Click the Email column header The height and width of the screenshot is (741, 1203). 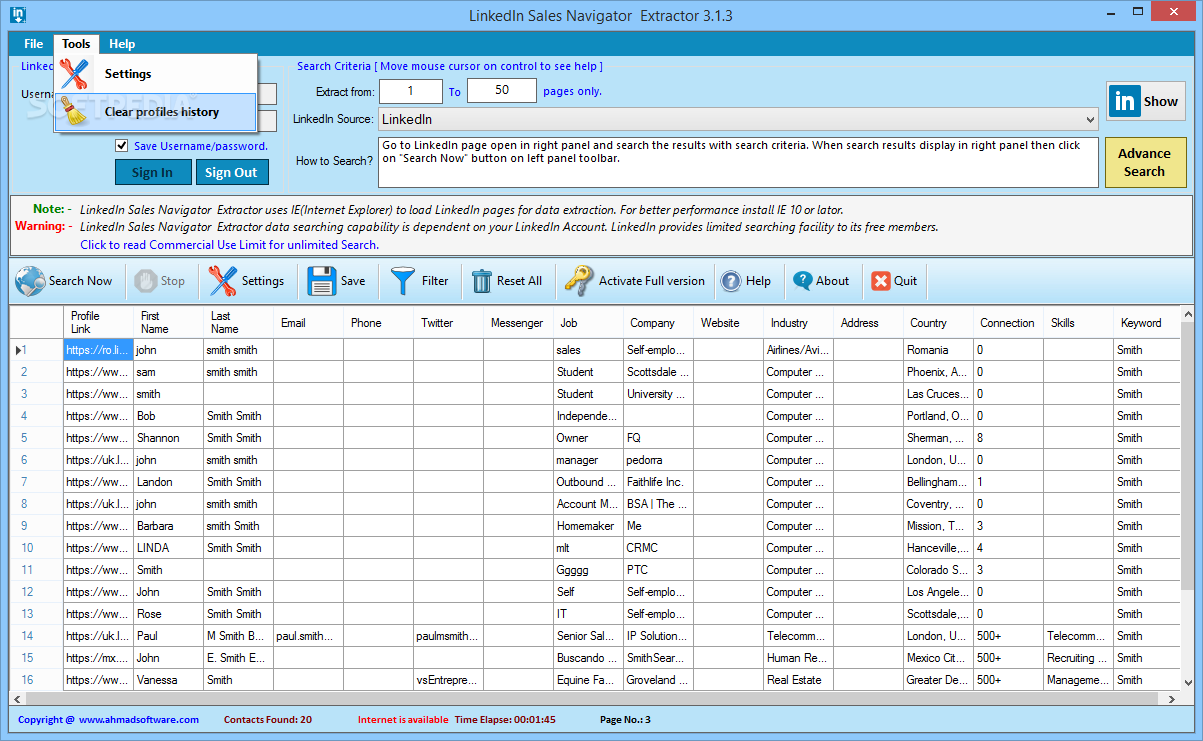point(308,322)
